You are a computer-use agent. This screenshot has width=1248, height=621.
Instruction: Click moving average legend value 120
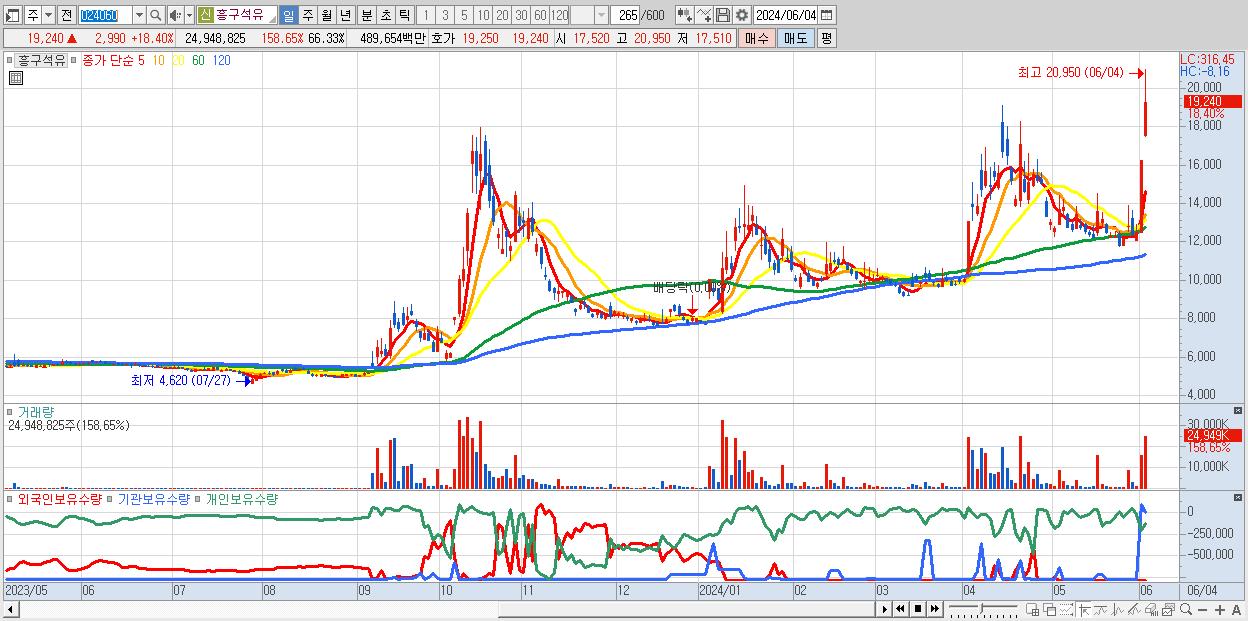pyautogui.click(x=222, y=60)
